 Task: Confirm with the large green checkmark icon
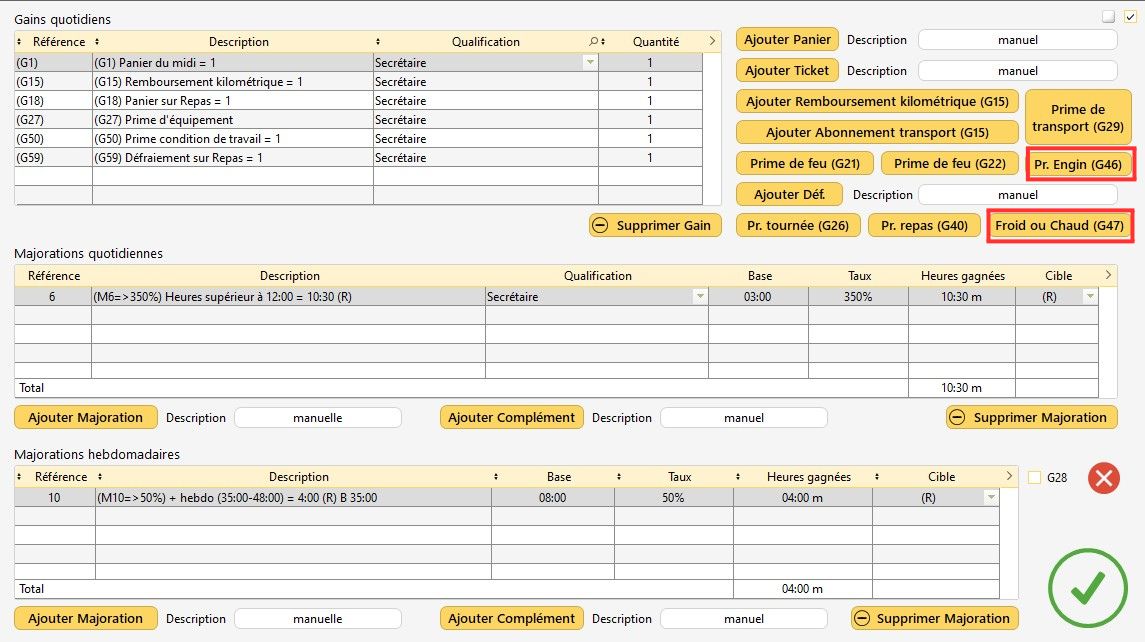(1086, 590)
